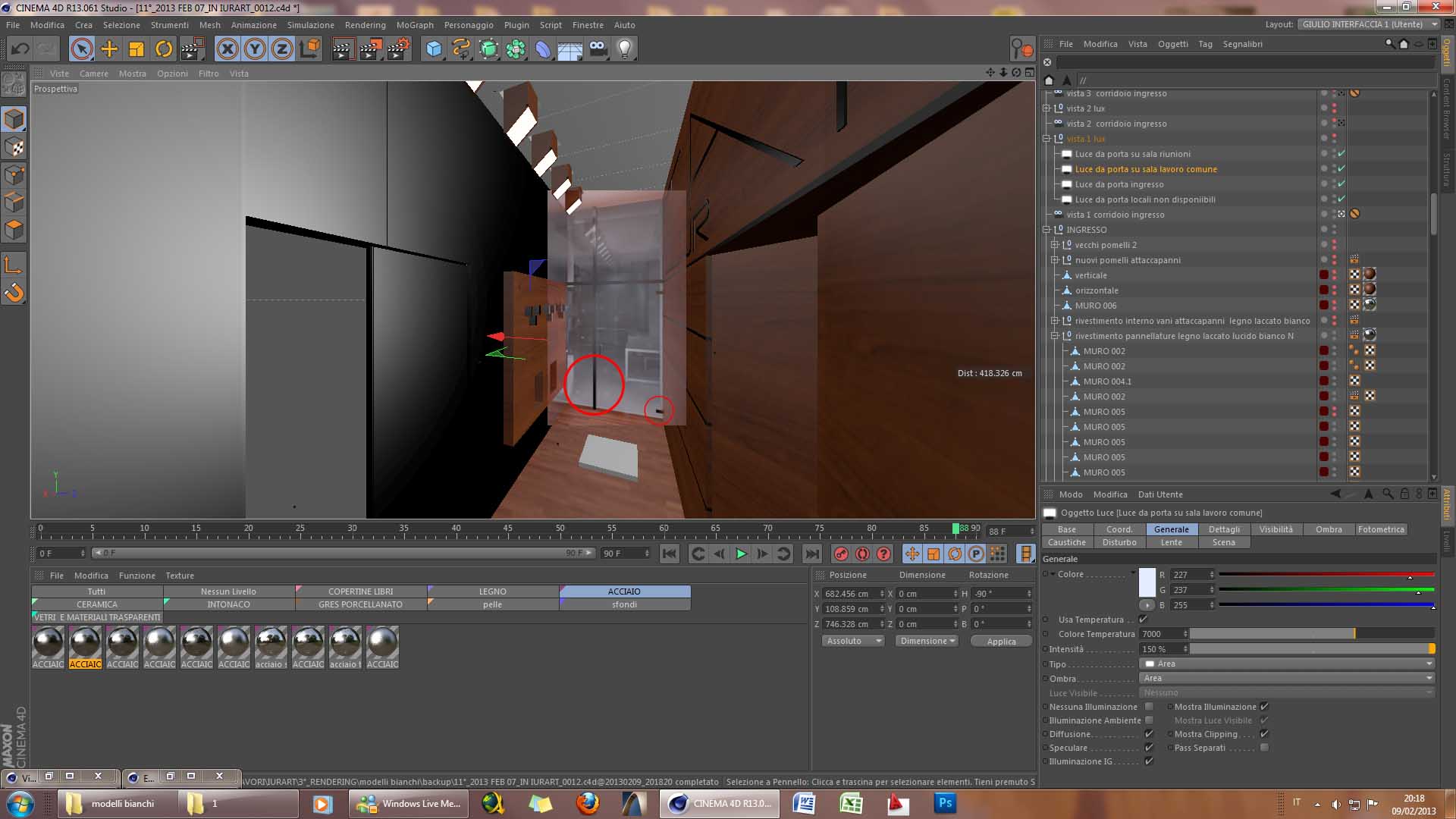
Task: Select the Move tool
Action: pyautogui.click(x=109, y=49)
